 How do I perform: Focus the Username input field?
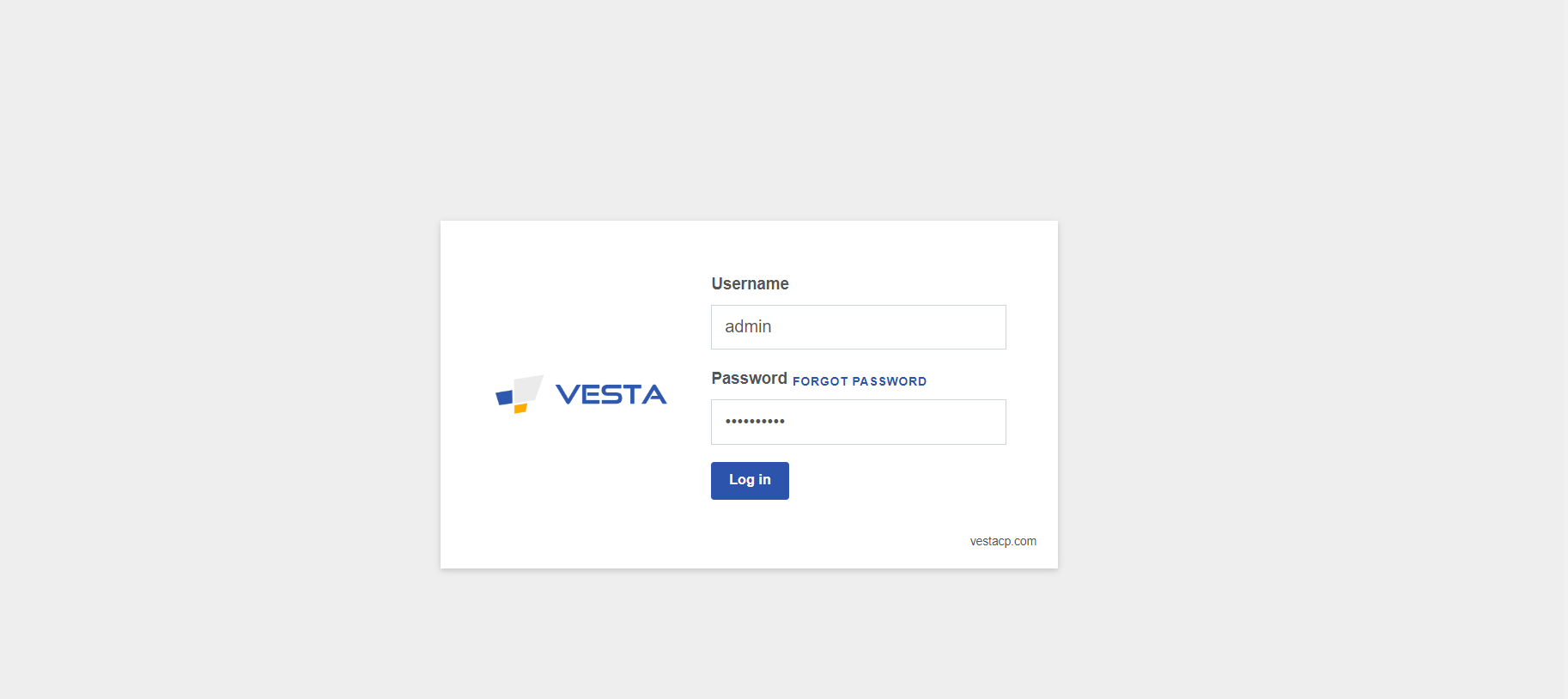[858, 327]
